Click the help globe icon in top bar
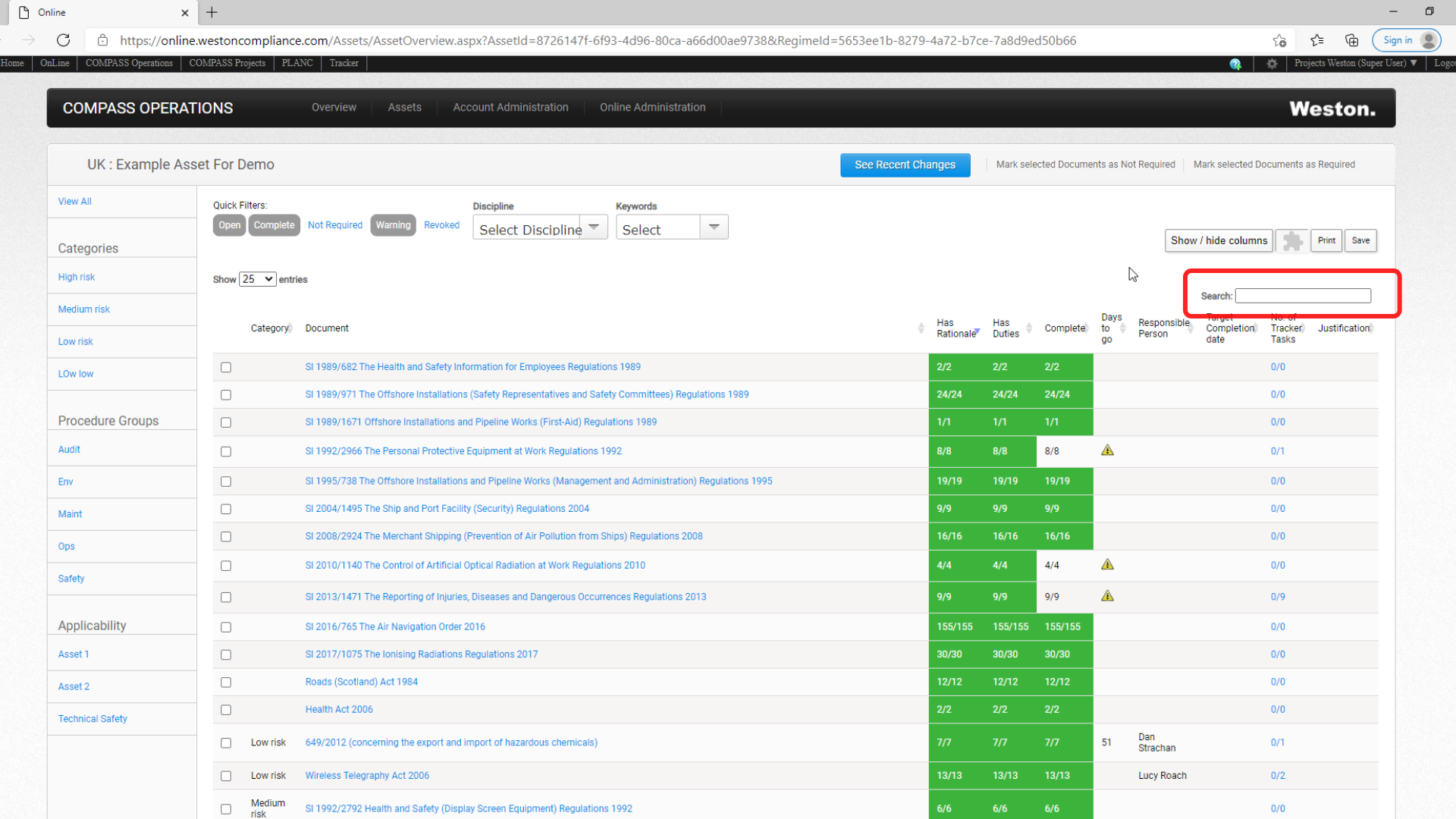Image resolution: width=1456 pixels, height=819 pixels. point(1235,64)
